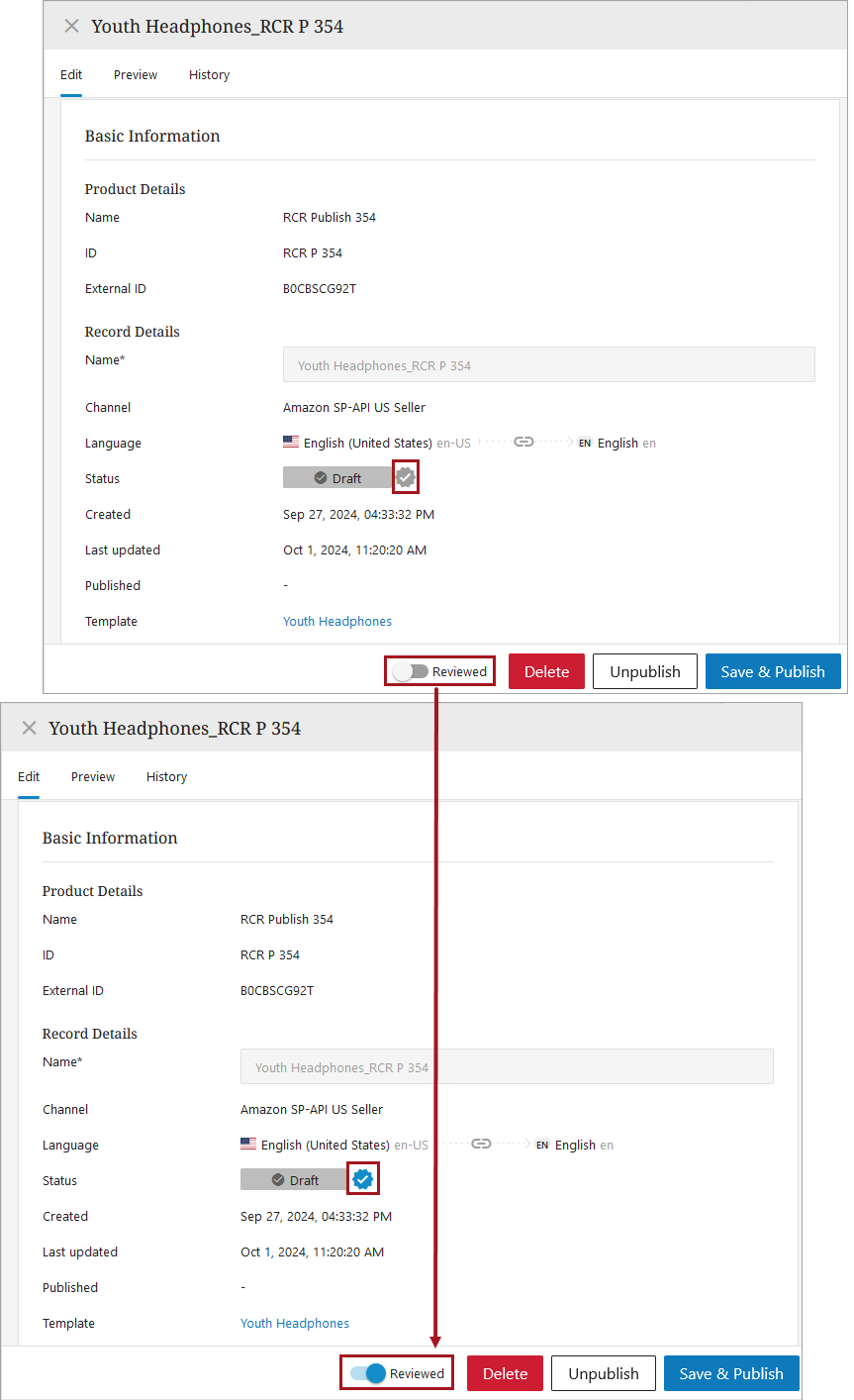The image size is (854, 1400).
Task: Switch to Preview tab in upper panel
Action: click(136, 75)
